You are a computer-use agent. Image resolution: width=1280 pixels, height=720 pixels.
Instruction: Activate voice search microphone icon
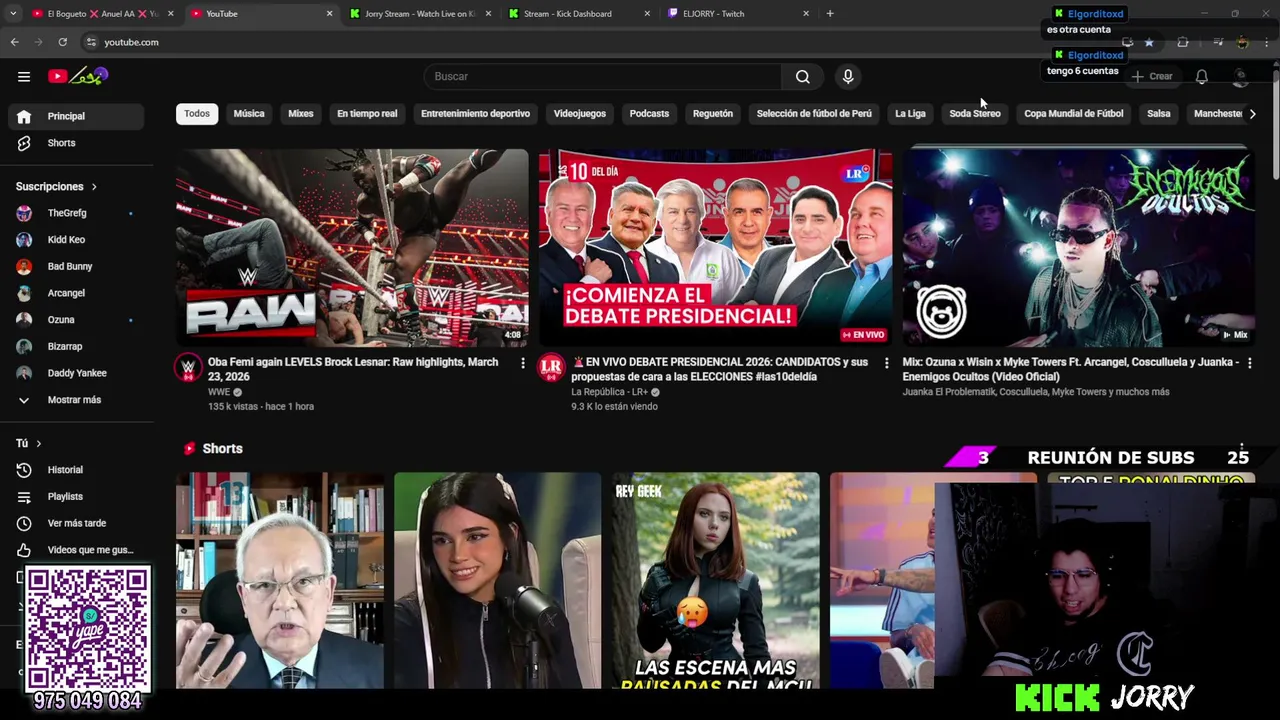[848, 76]
